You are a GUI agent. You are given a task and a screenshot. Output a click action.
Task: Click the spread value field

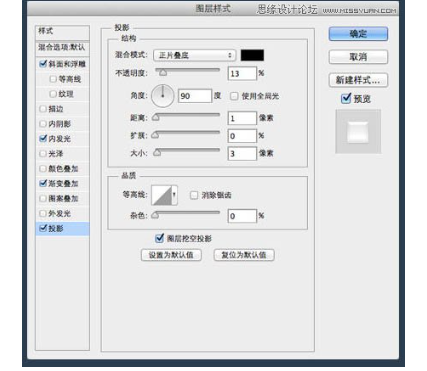click(242, 136)
